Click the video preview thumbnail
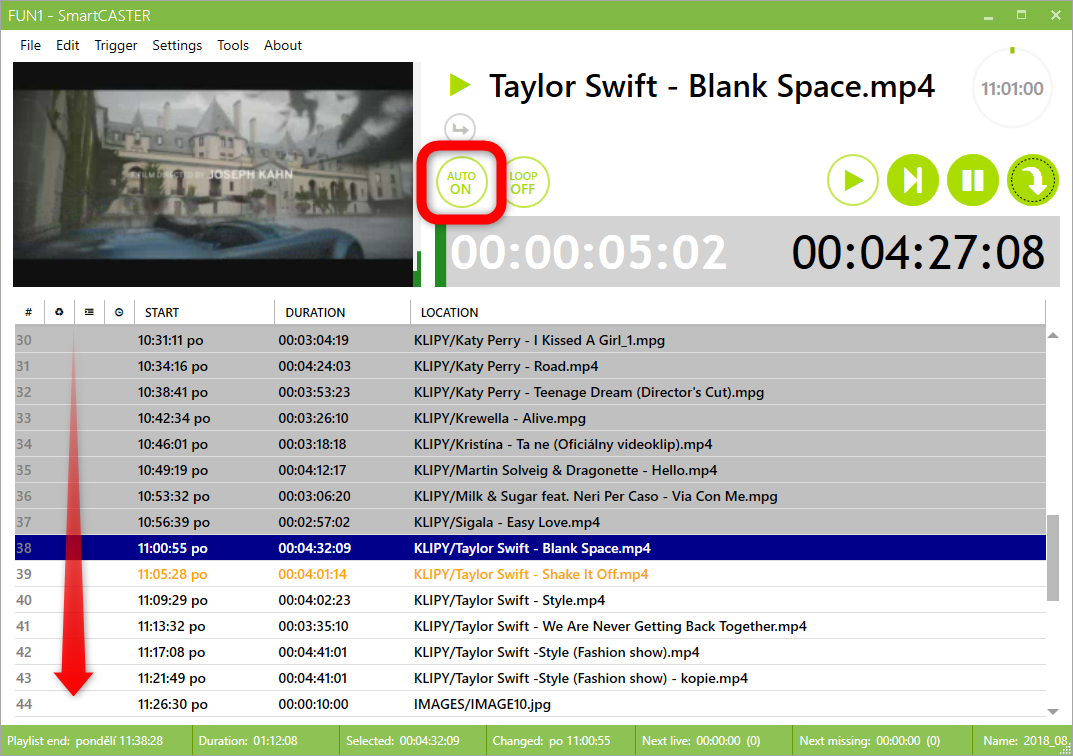Image resolution: width=1073 pixels, height=756 pixels. pos(213,174)
